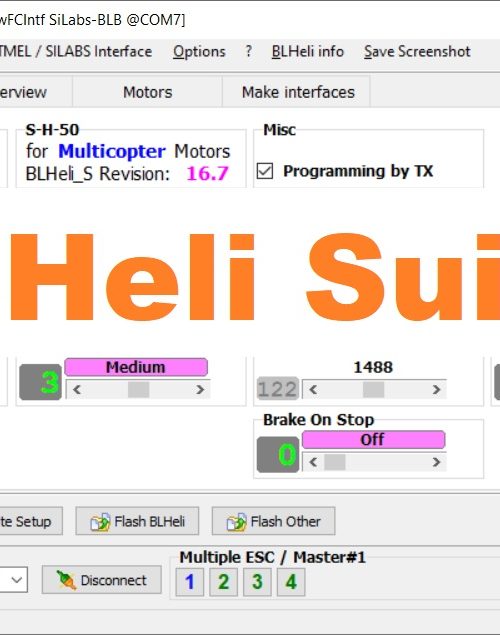Open the question mark help menu
Viewport: 500px width, 635px height.
point(249,51)
